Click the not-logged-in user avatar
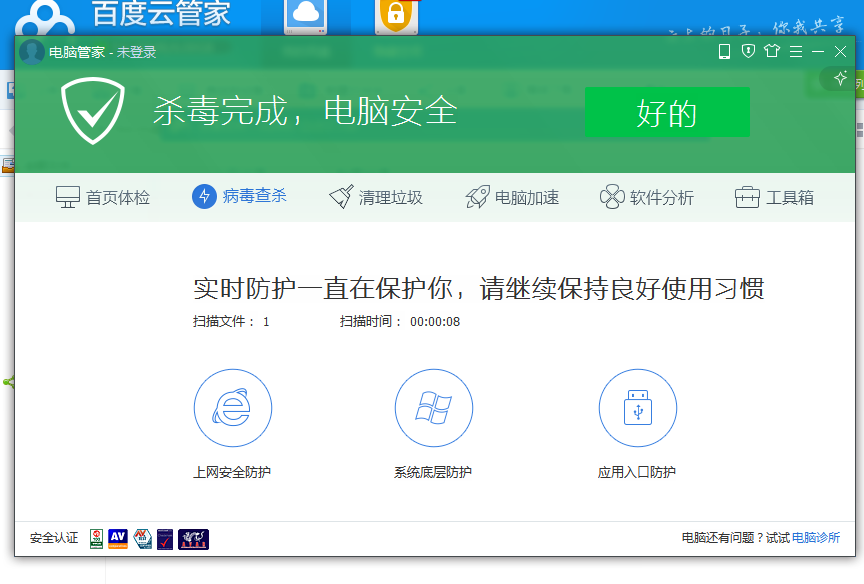 (31, 52)
